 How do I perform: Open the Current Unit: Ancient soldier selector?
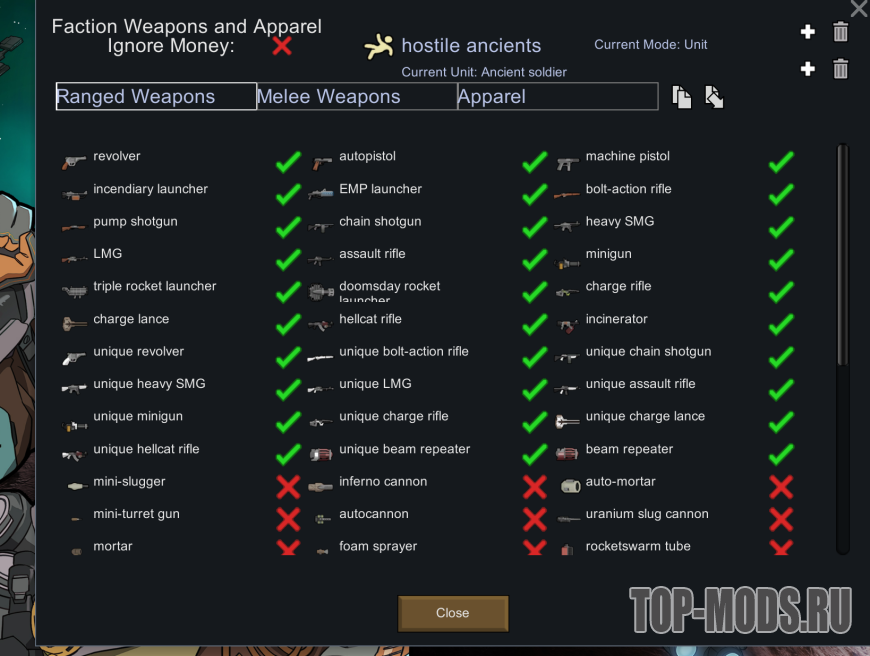pyautogui.click(x=484, y=72)
